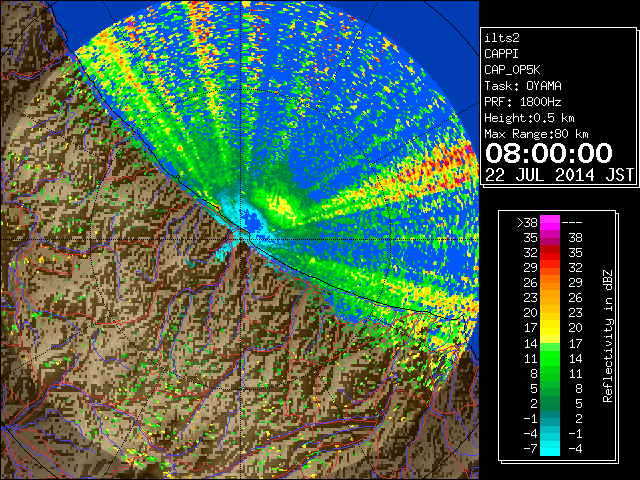
Task: Click the magenta >38 dBZ legend swatch
Action: point(550,223)
